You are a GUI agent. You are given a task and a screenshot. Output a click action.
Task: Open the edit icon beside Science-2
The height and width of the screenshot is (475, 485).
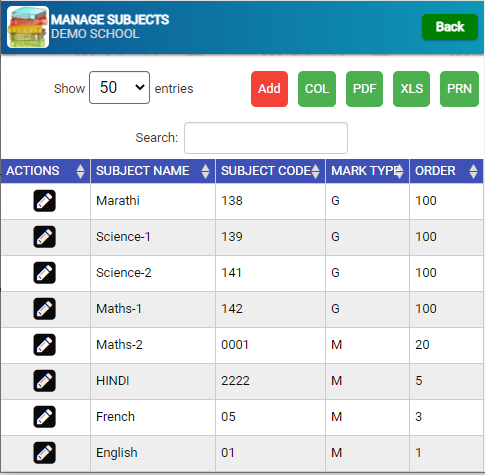click(44, 273)
